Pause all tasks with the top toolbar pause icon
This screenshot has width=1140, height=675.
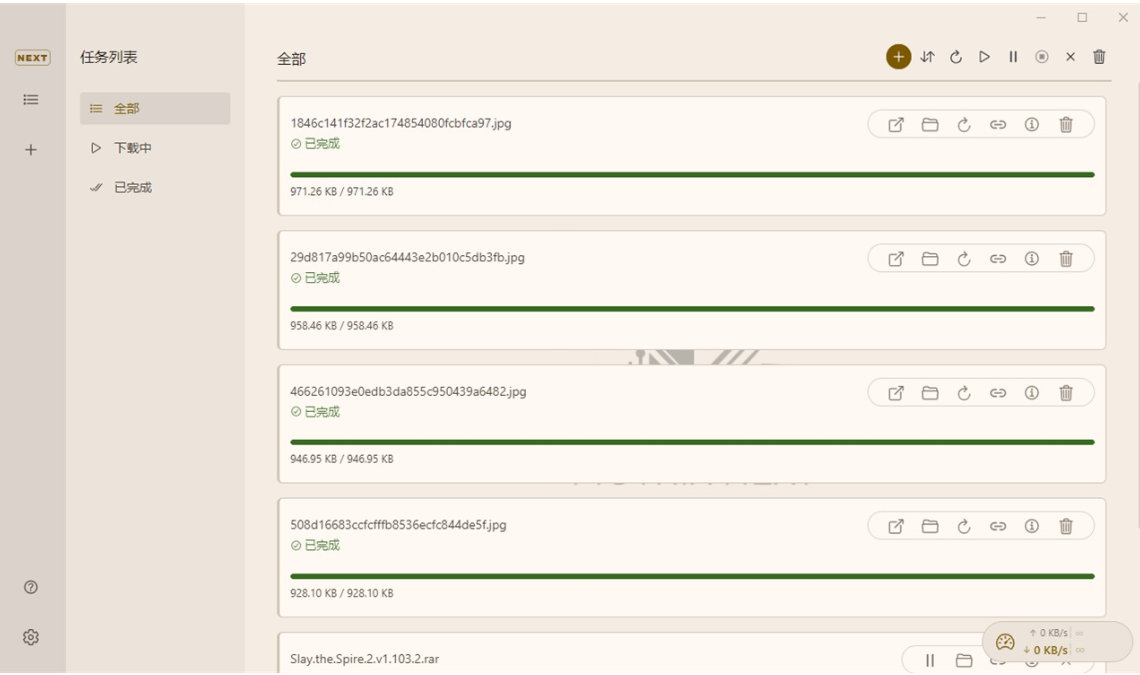point(1013,57)
